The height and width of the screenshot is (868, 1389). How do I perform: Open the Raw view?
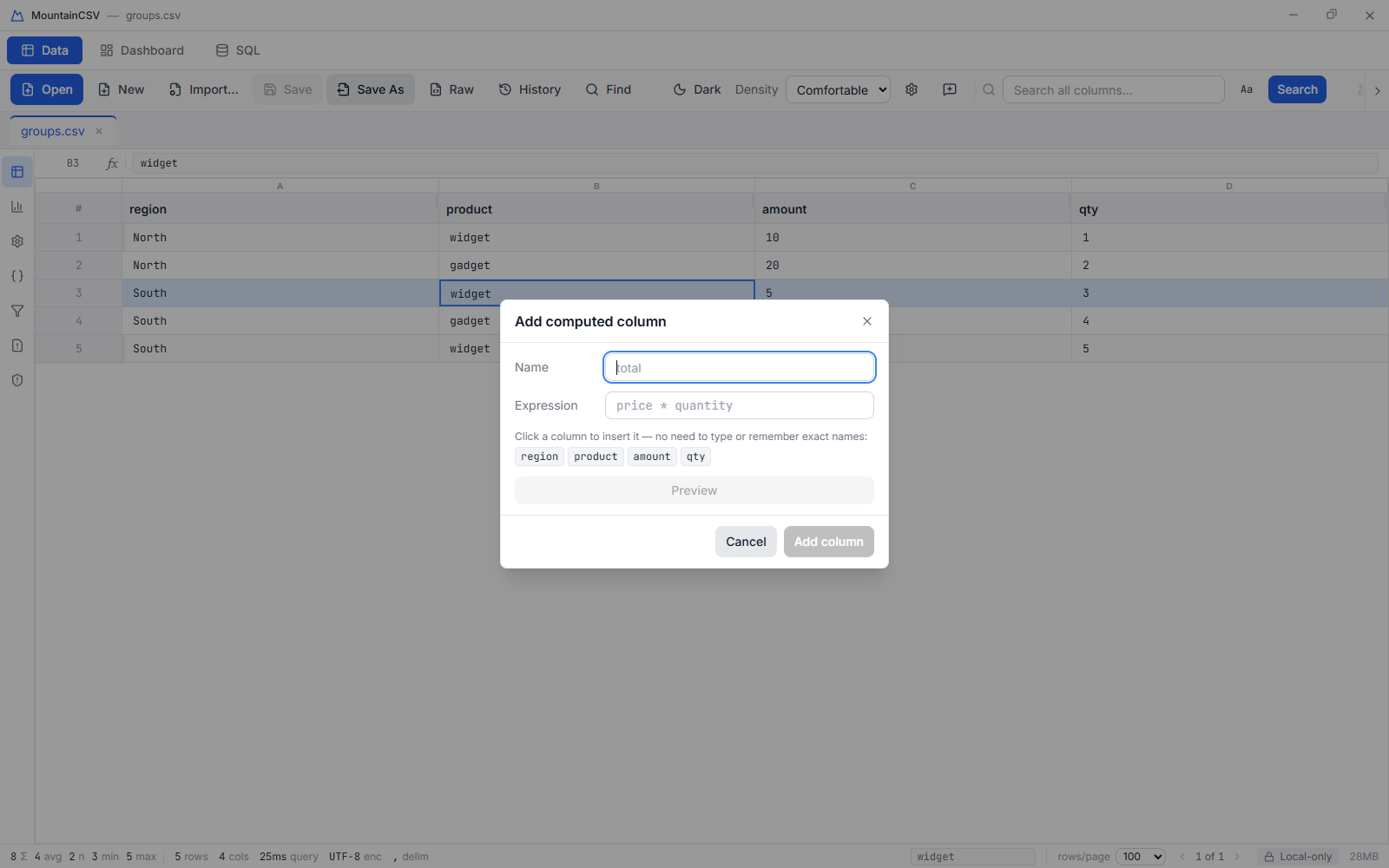(x=452, y=89)
